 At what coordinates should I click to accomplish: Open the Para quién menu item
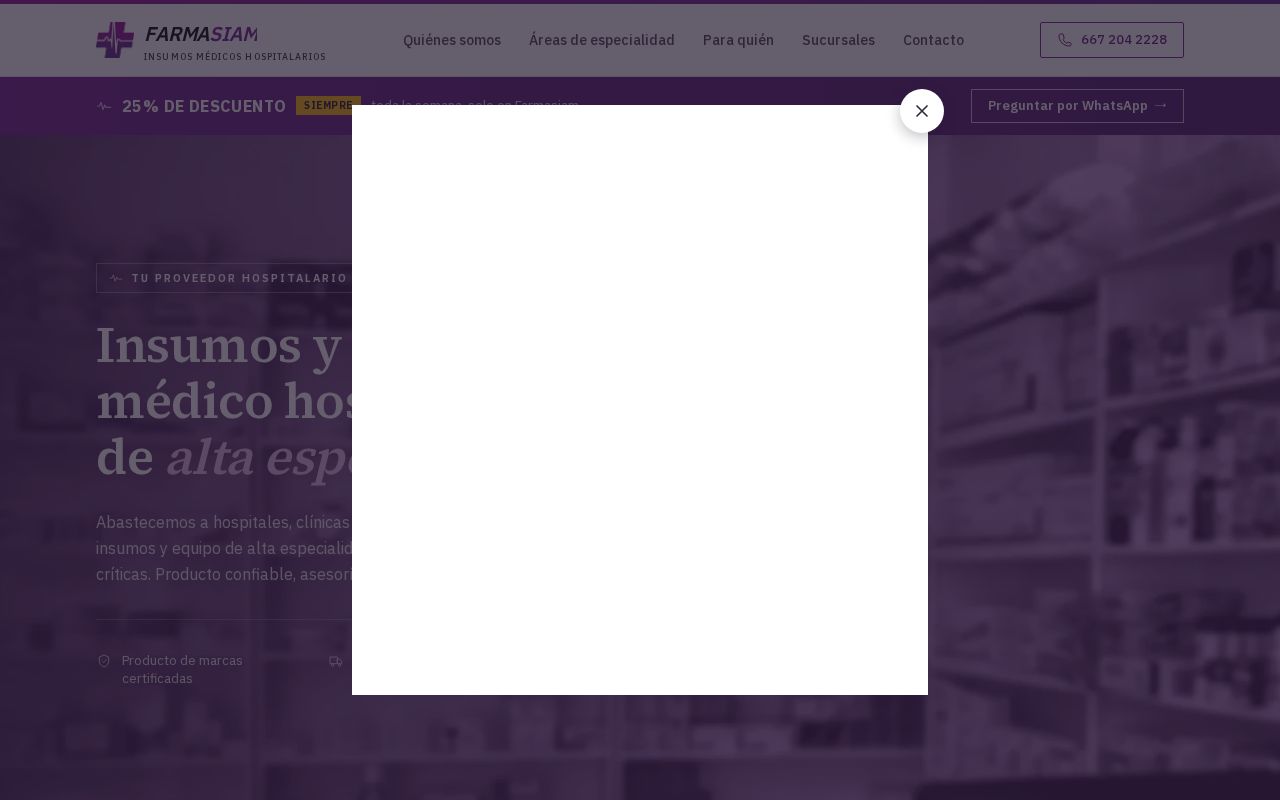(738, 40)
